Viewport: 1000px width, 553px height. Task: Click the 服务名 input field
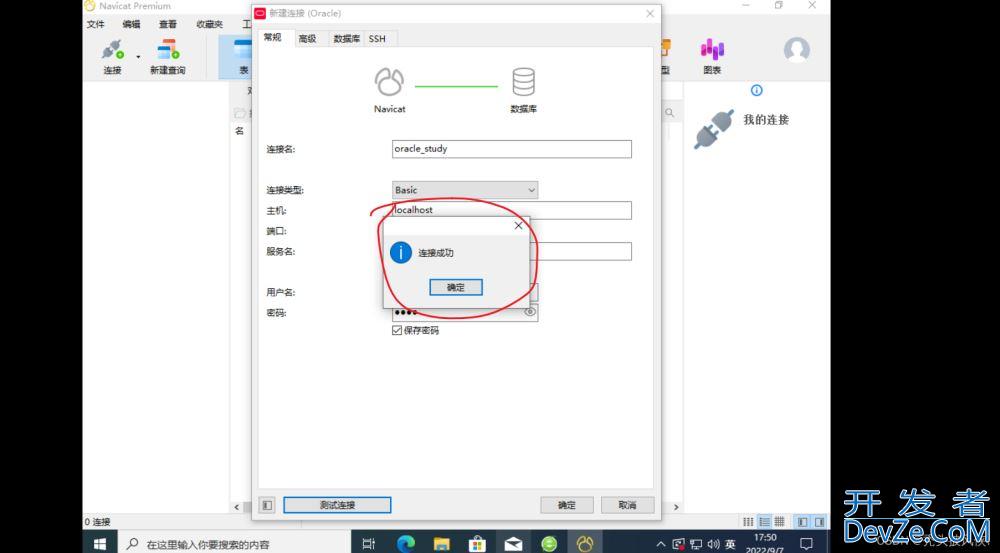coord(580,251)
